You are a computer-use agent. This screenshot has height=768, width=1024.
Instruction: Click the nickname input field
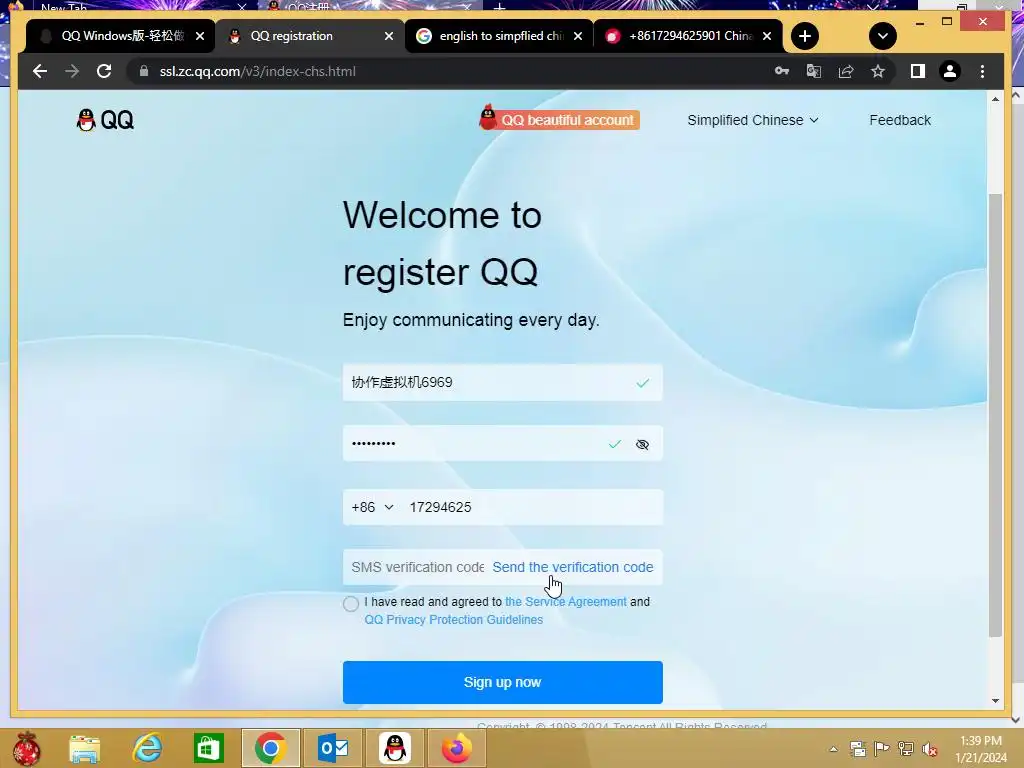pos(502,383)
